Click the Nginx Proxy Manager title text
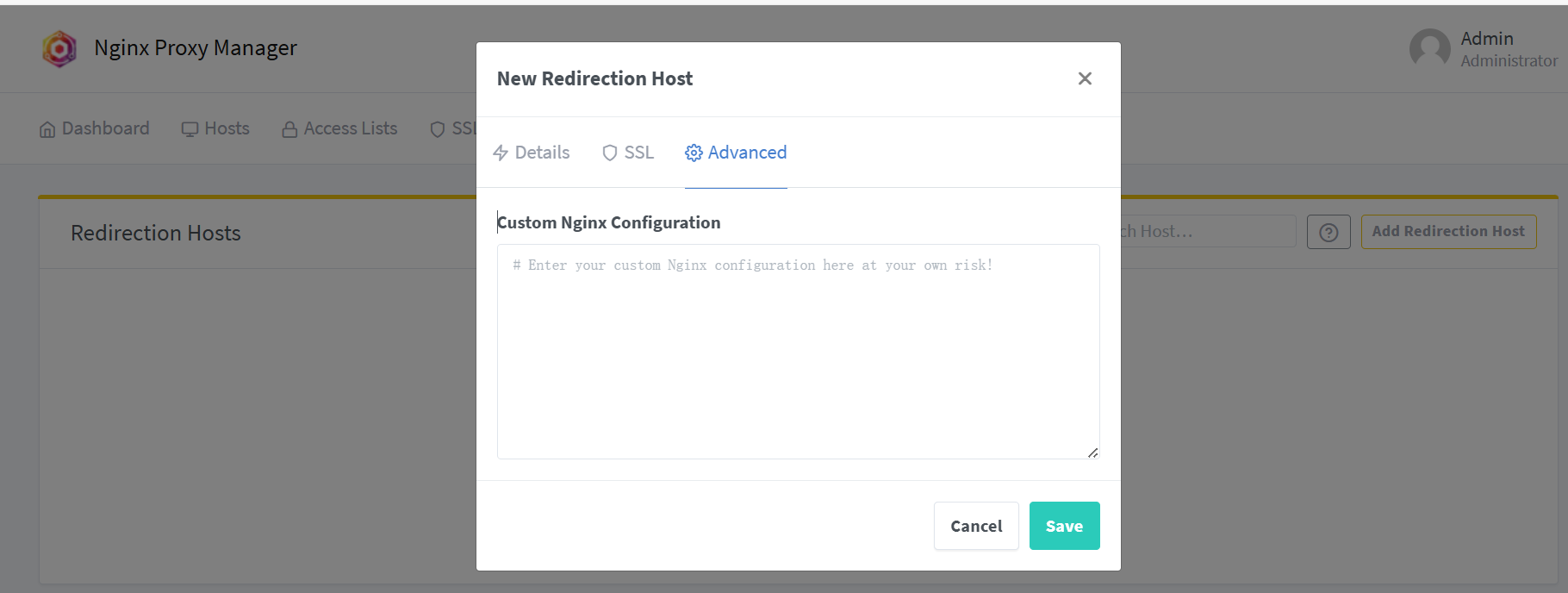The height and width of the screenshot is (593, 1568). (196, 48)
